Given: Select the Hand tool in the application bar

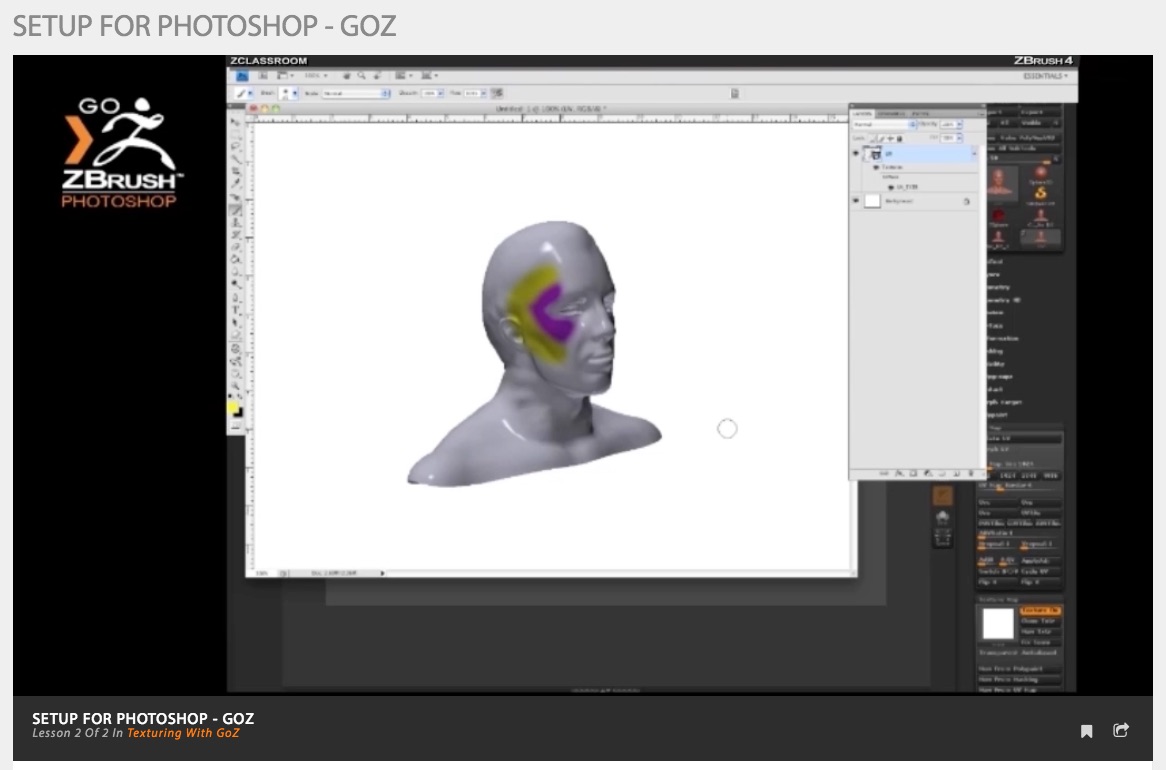Looking at the screenshot, I should [347, 76].
